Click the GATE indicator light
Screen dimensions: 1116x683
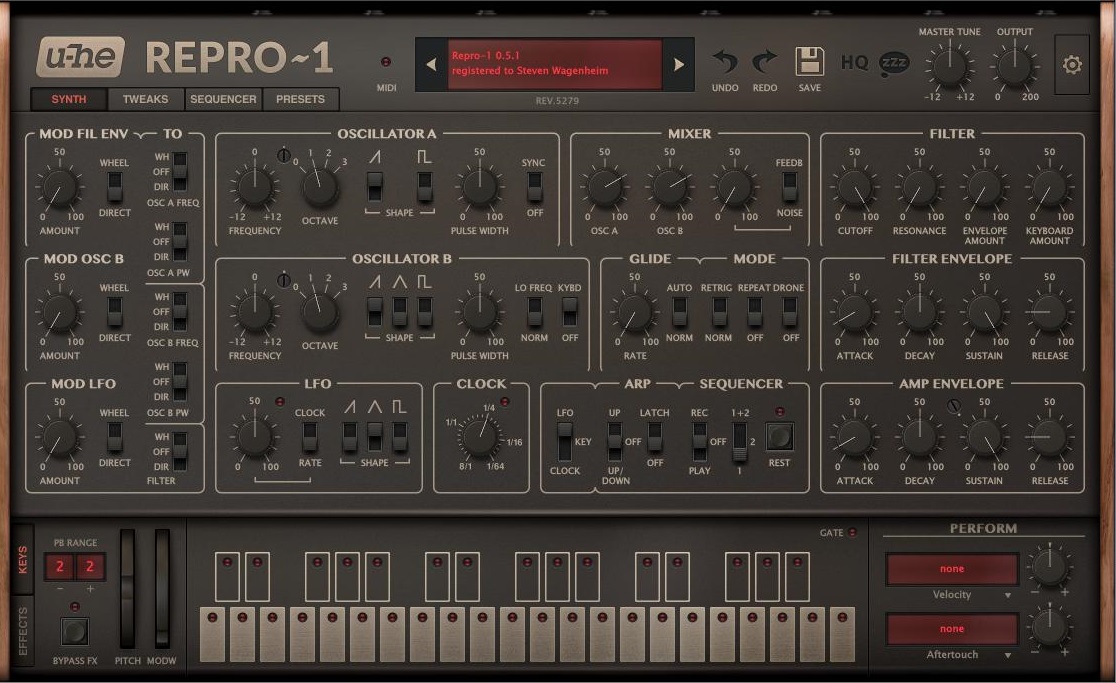[x=853, y=532]
